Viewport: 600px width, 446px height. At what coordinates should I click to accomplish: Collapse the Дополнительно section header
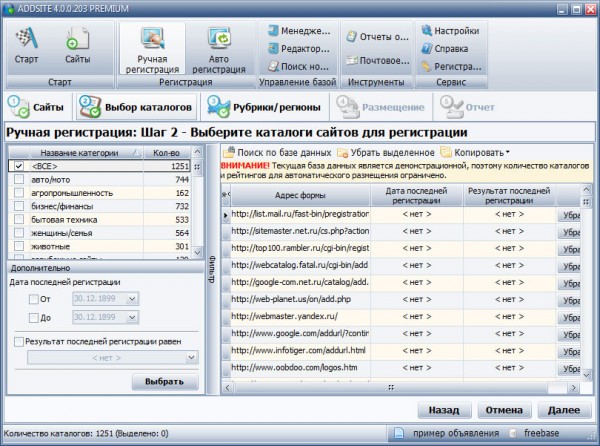[105, 268]
